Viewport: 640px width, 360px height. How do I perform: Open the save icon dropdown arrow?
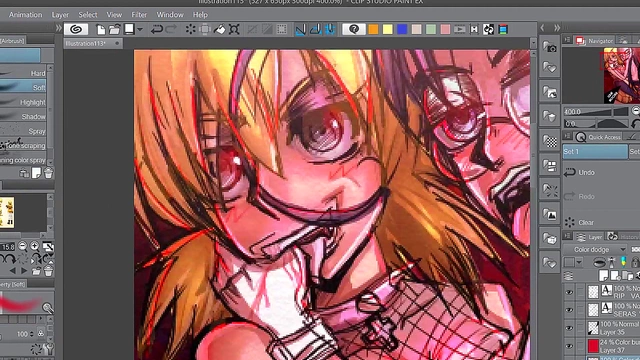tap(140, 30)
